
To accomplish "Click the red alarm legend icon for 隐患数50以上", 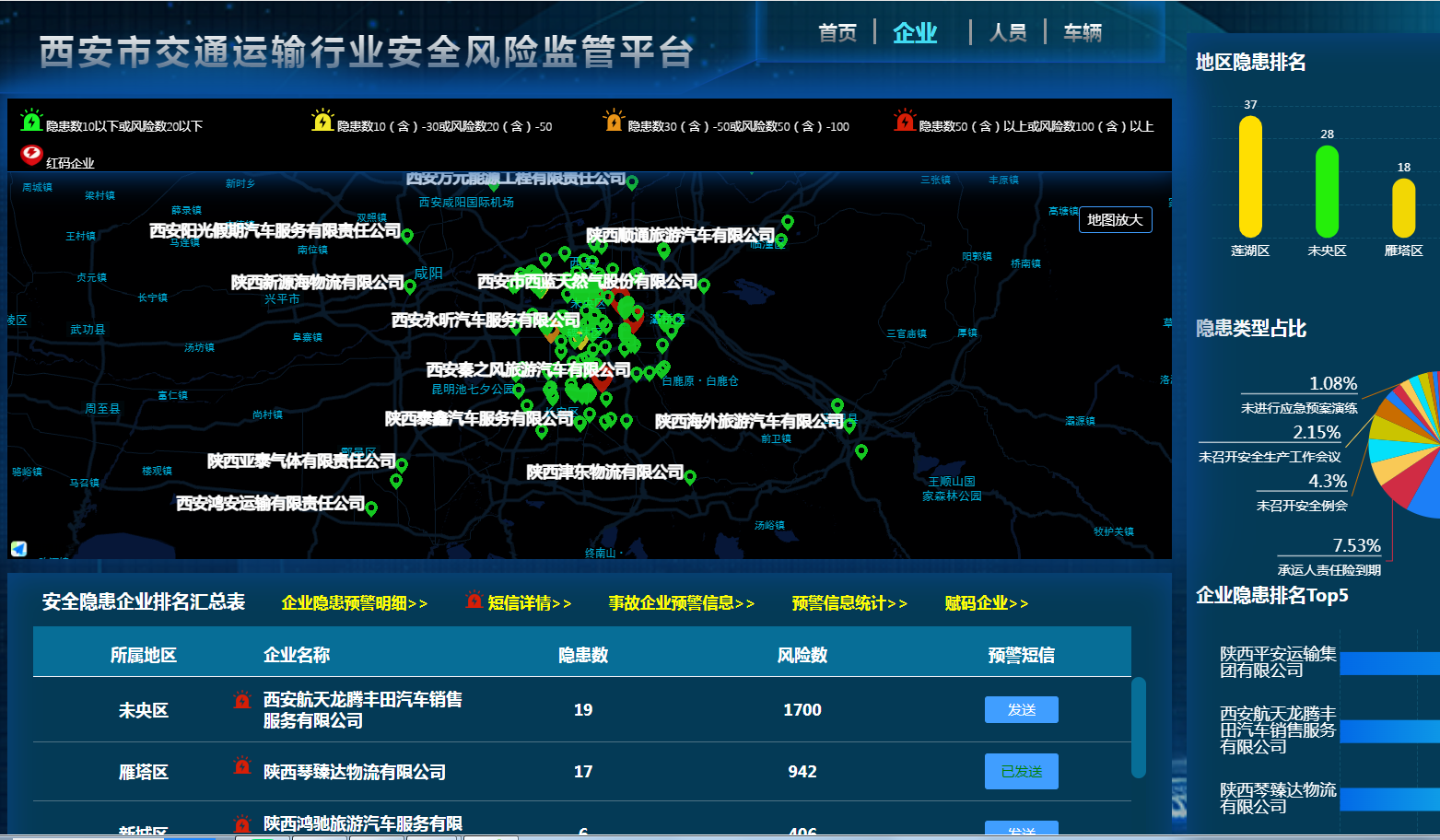I will (x=905, y=120).
